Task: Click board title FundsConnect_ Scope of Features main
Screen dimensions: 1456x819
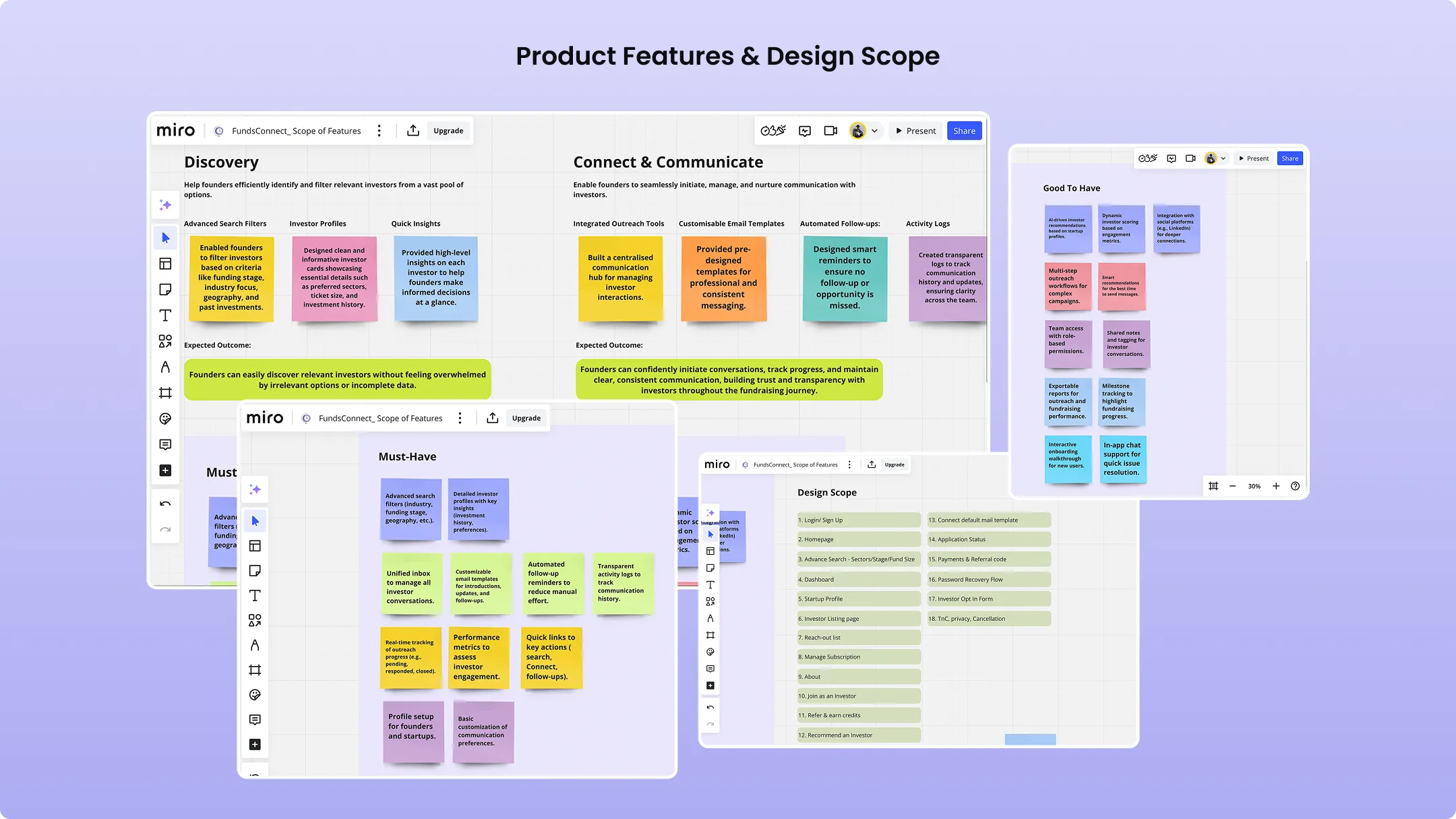Action: tap(297, 131)
